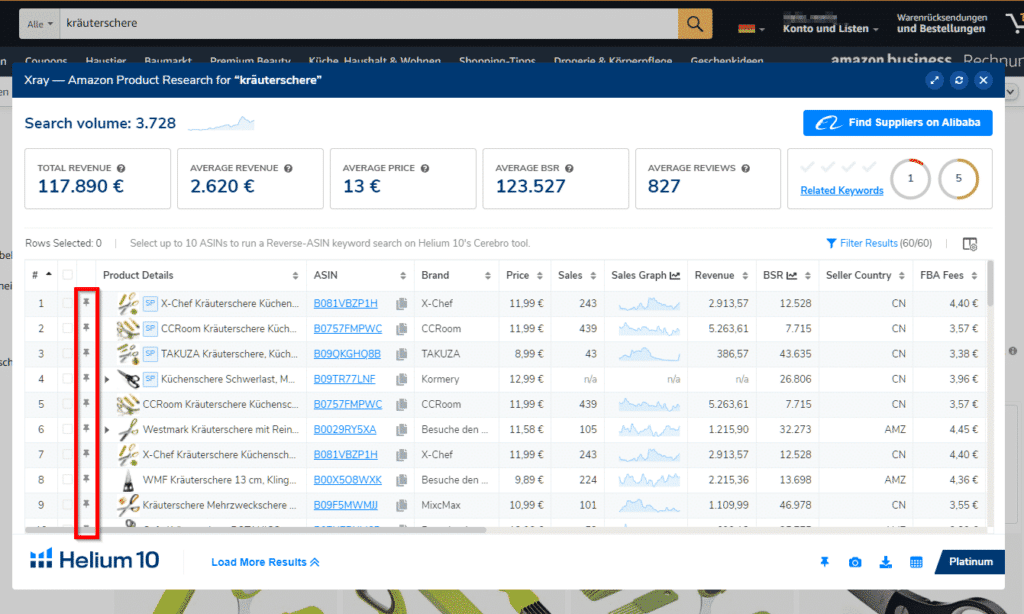
Task: Sort table by Seller Country column
Action: click(902, 276)
